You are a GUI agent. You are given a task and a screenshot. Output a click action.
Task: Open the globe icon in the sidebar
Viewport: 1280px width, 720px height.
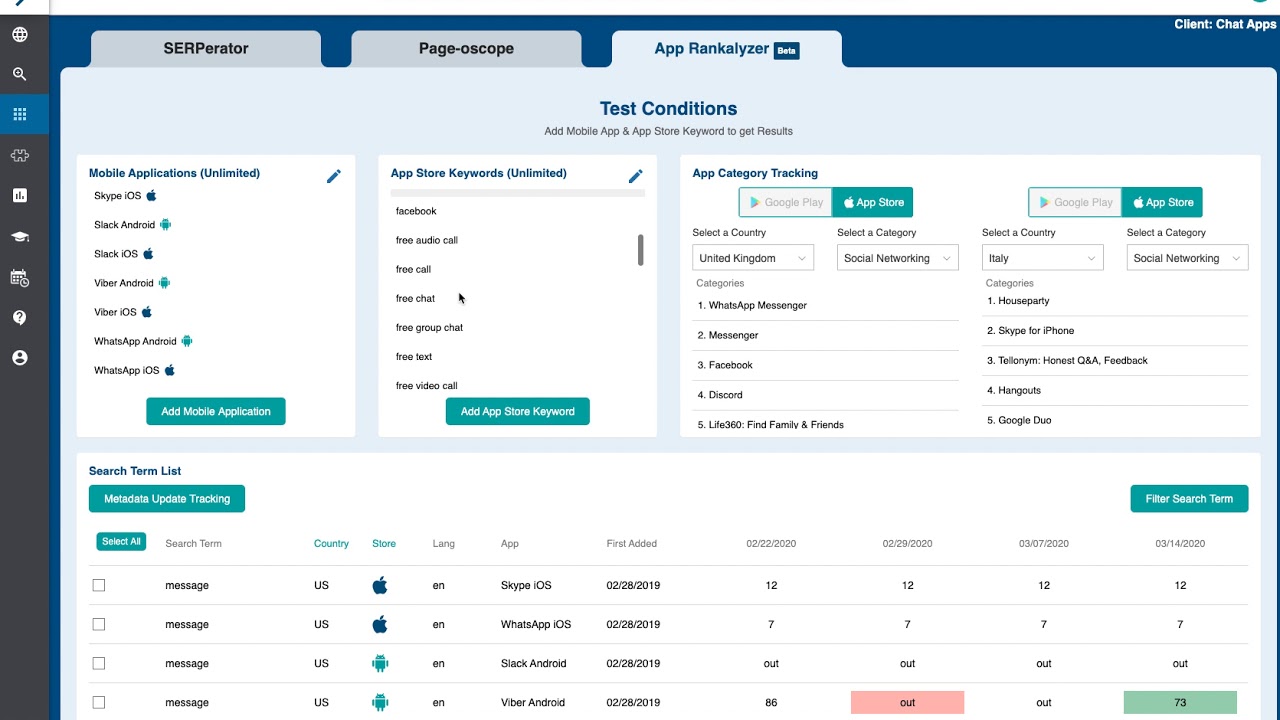click(20, 35)
